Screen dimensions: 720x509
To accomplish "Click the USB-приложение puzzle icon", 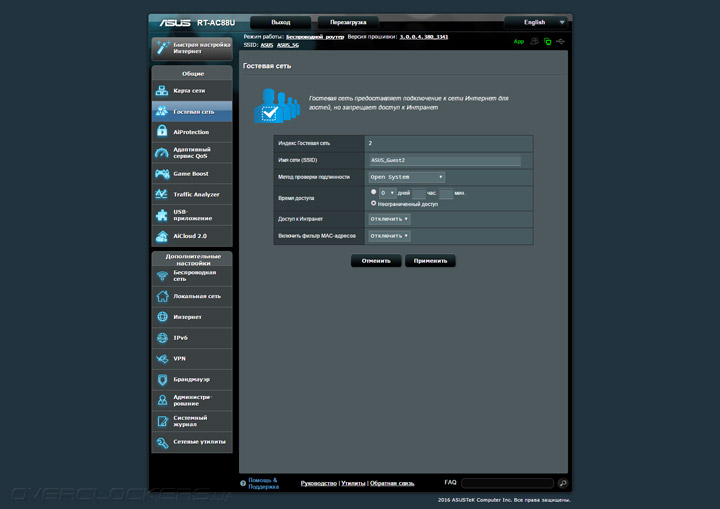I will (162, 215).
